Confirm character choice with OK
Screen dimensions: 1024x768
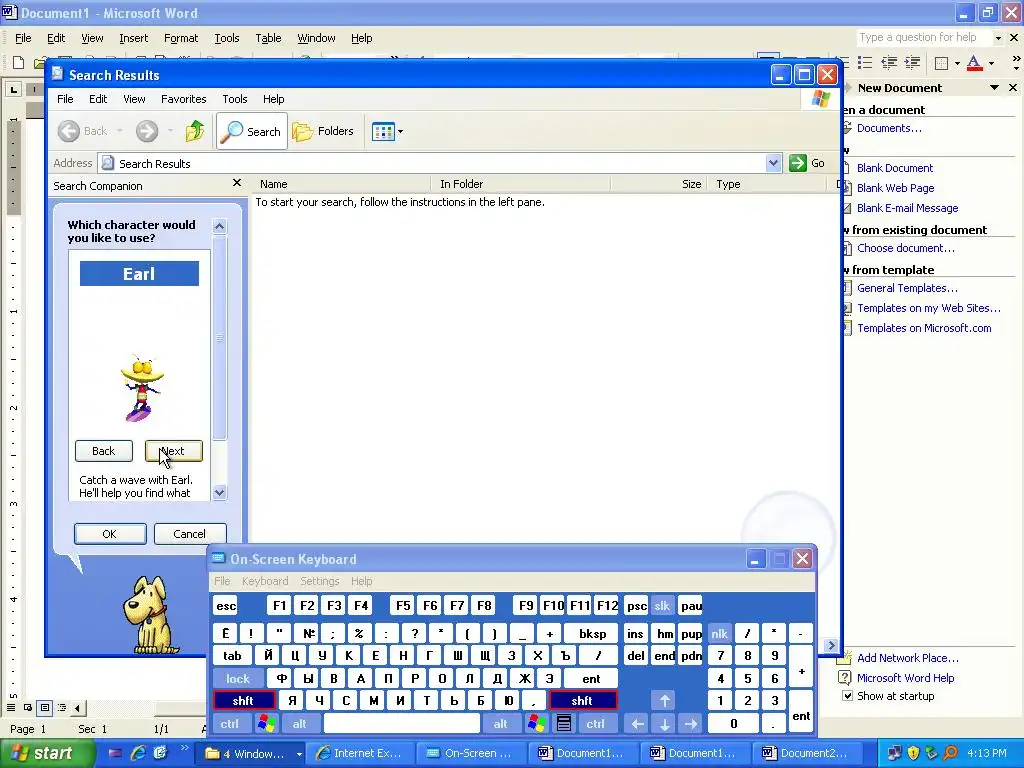pos(110,534)
